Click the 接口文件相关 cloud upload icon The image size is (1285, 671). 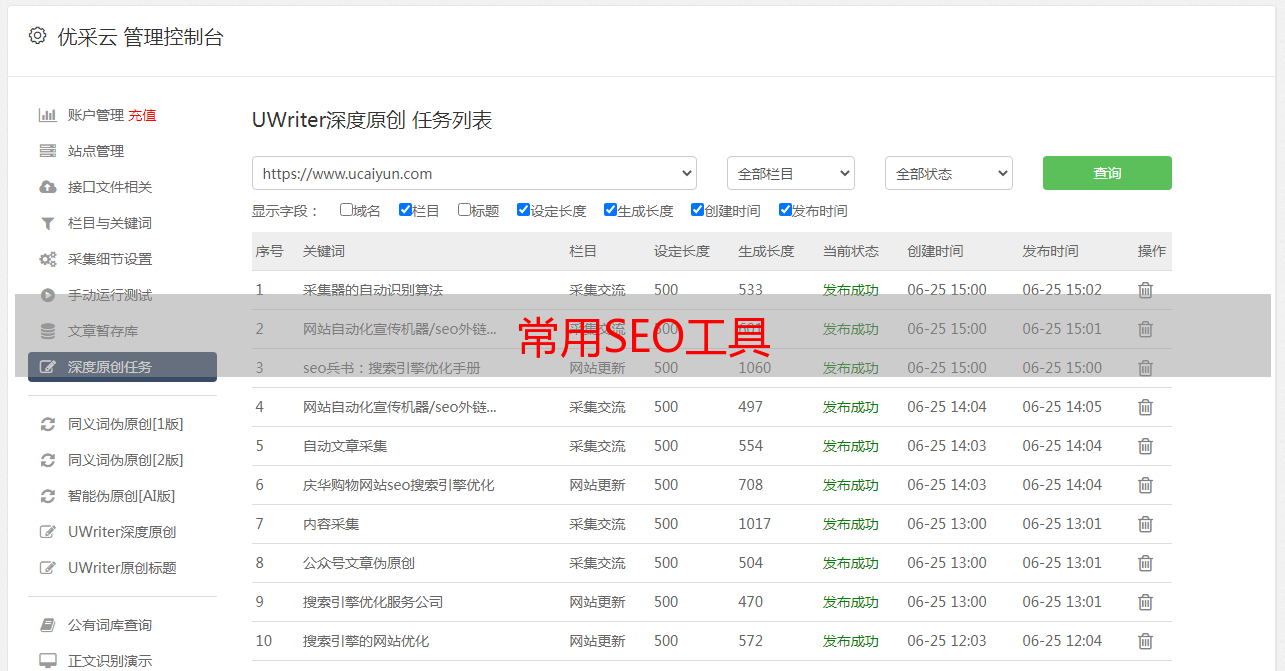47,187
